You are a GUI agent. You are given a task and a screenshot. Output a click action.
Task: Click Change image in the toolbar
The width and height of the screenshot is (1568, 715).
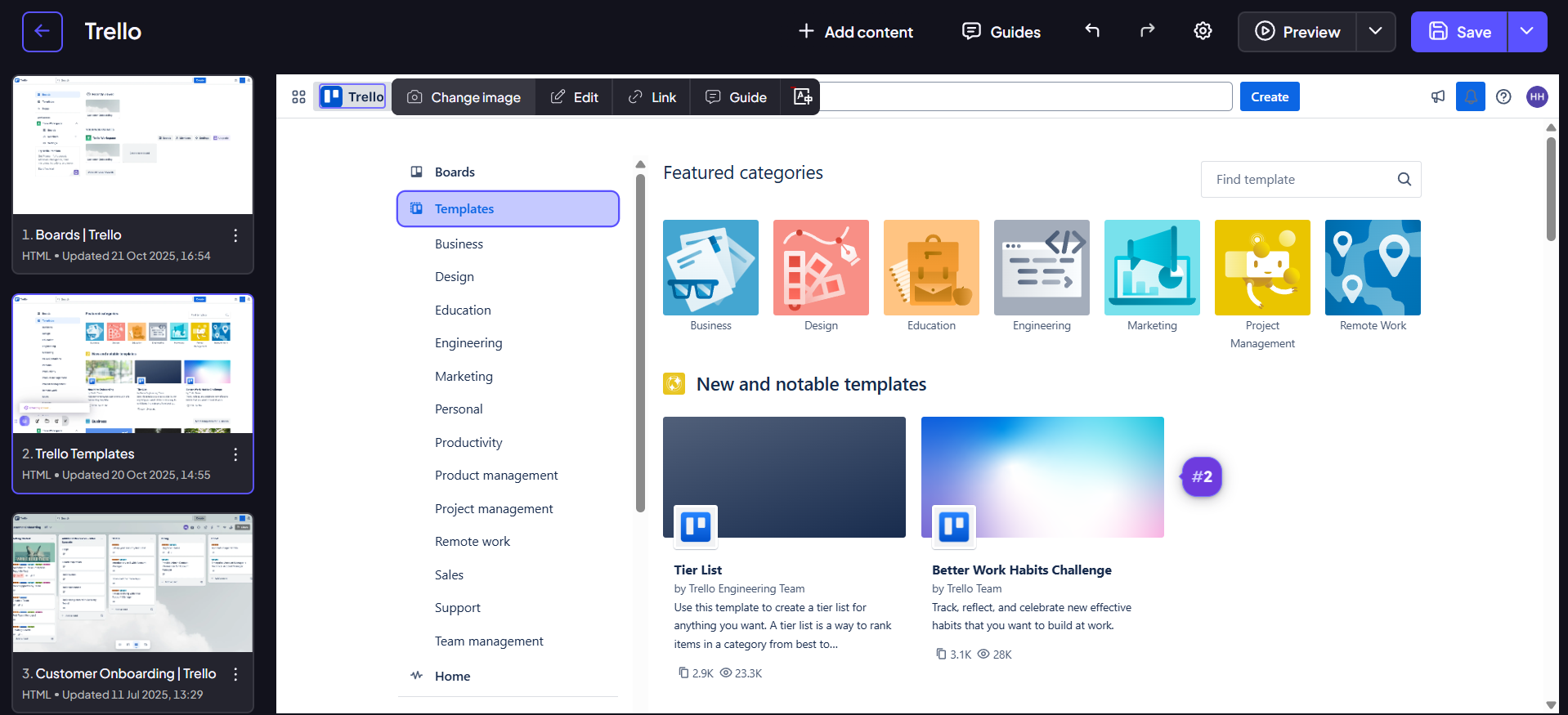tap(464, 97)
